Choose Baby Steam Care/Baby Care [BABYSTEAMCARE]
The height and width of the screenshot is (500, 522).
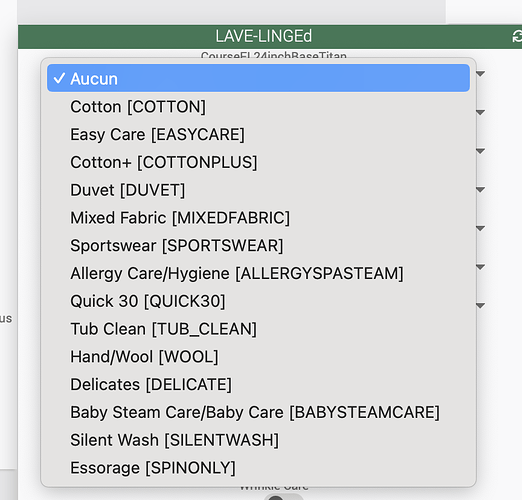click(258, 412)
